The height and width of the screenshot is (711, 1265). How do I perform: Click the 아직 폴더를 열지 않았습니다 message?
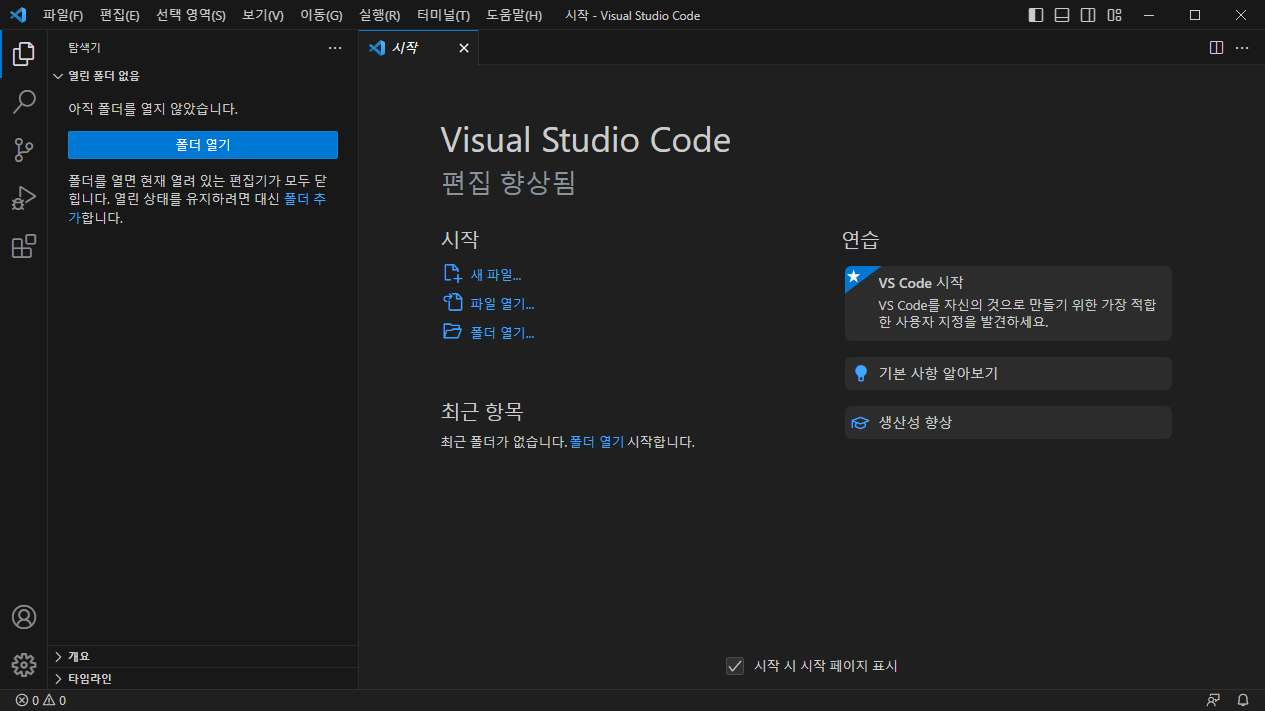pos(153,109)
